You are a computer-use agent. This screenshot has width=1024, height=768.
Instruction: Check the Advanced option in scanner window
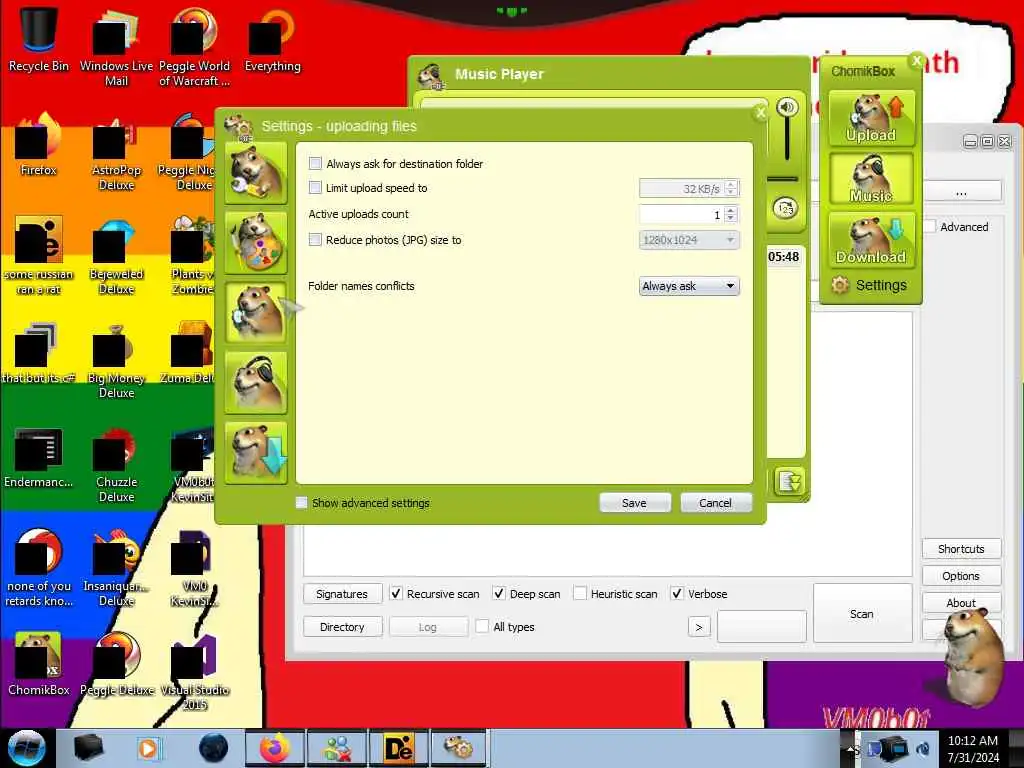(930, 227)
